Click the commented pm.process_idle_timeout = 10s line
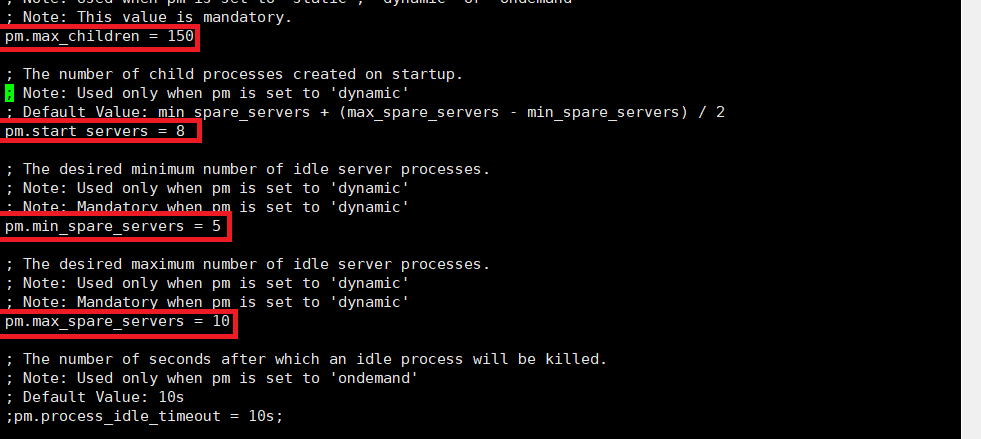Image resolution: width=981 pixels, height=439 pixels. (144, 416)
